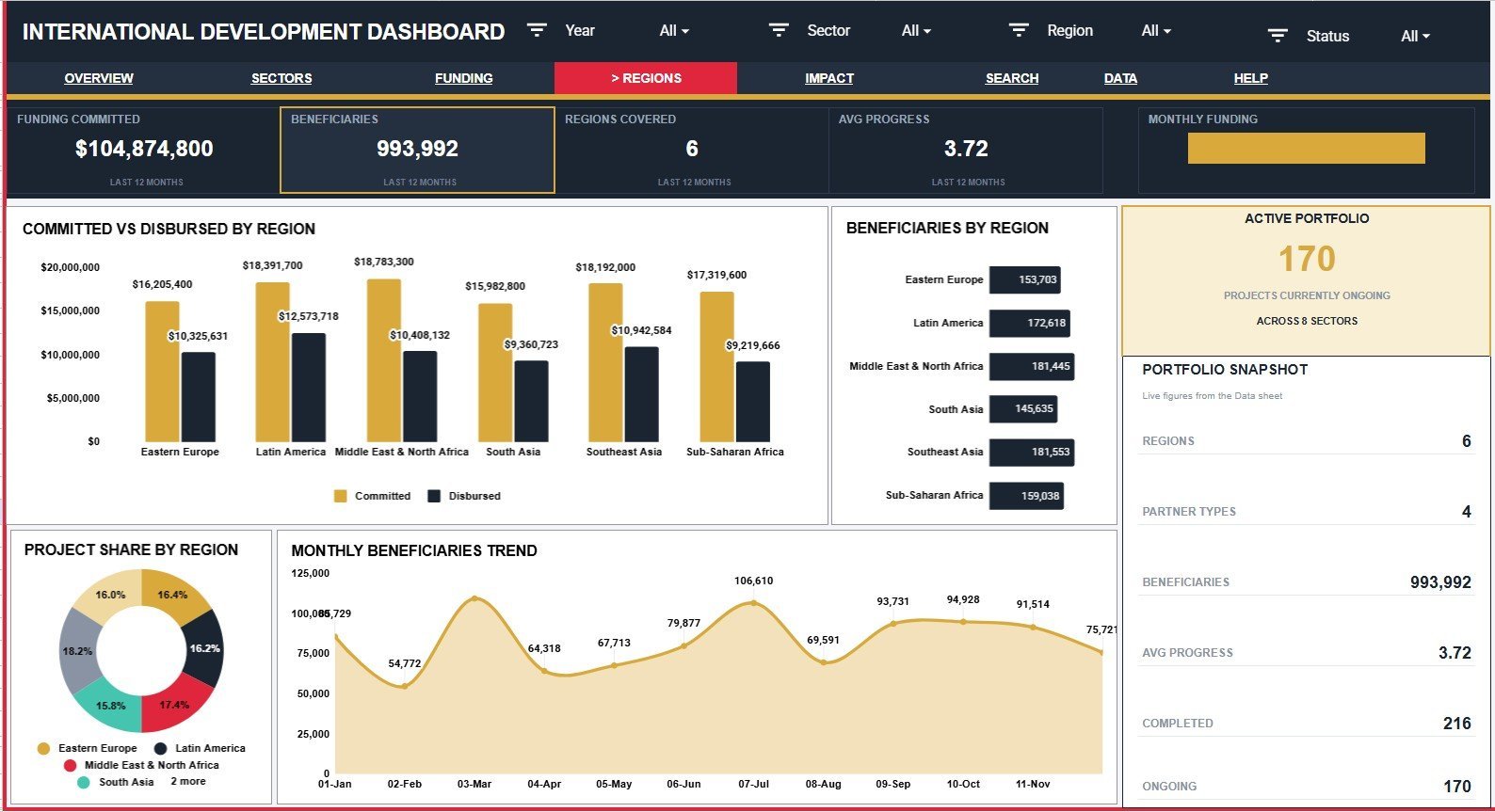Click the Ongoing value 170 in snapshot
Screen dimensions: 1495x812
tap(1456, 787)
